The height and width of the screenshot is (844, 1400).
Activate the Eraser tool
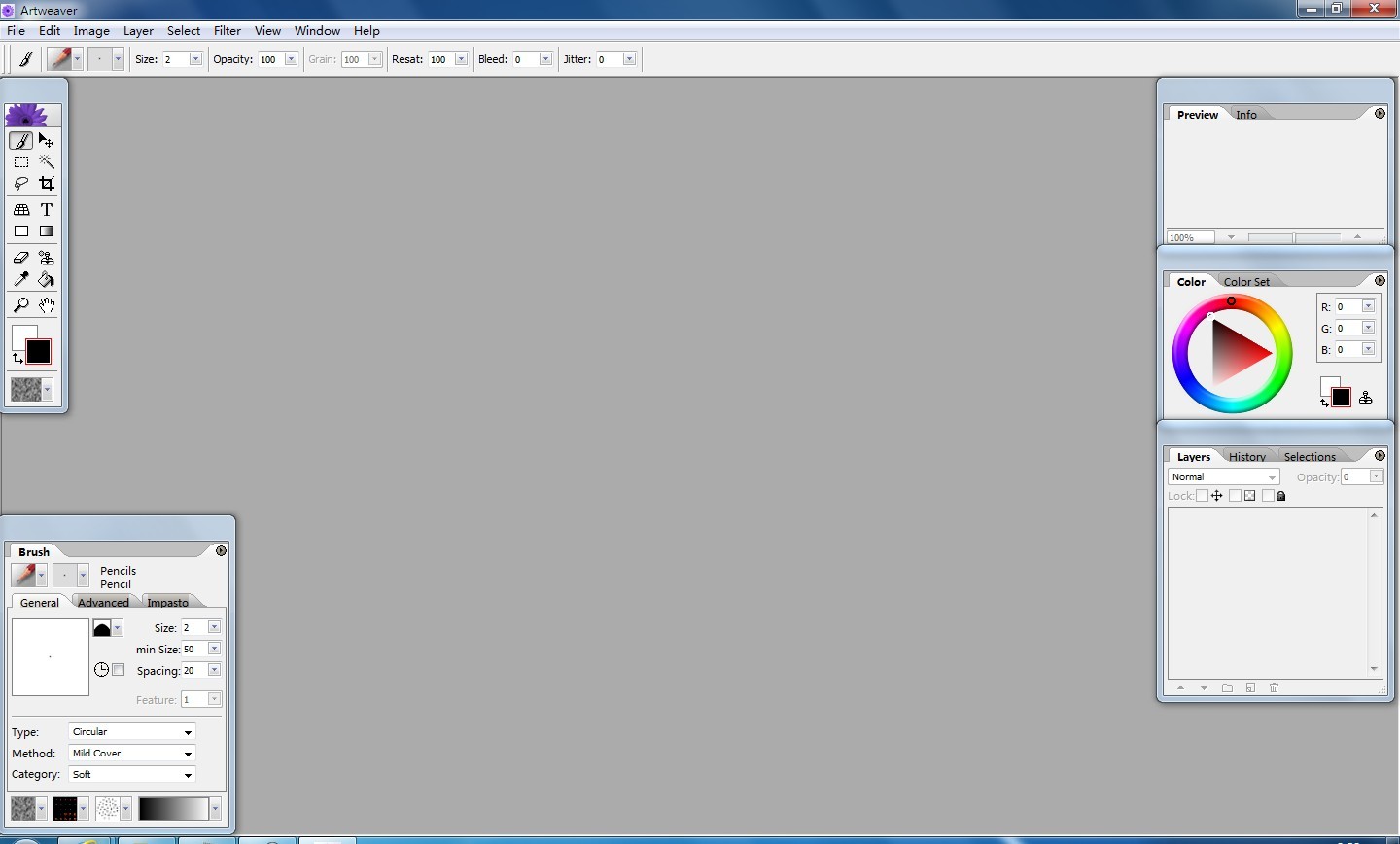21,258
